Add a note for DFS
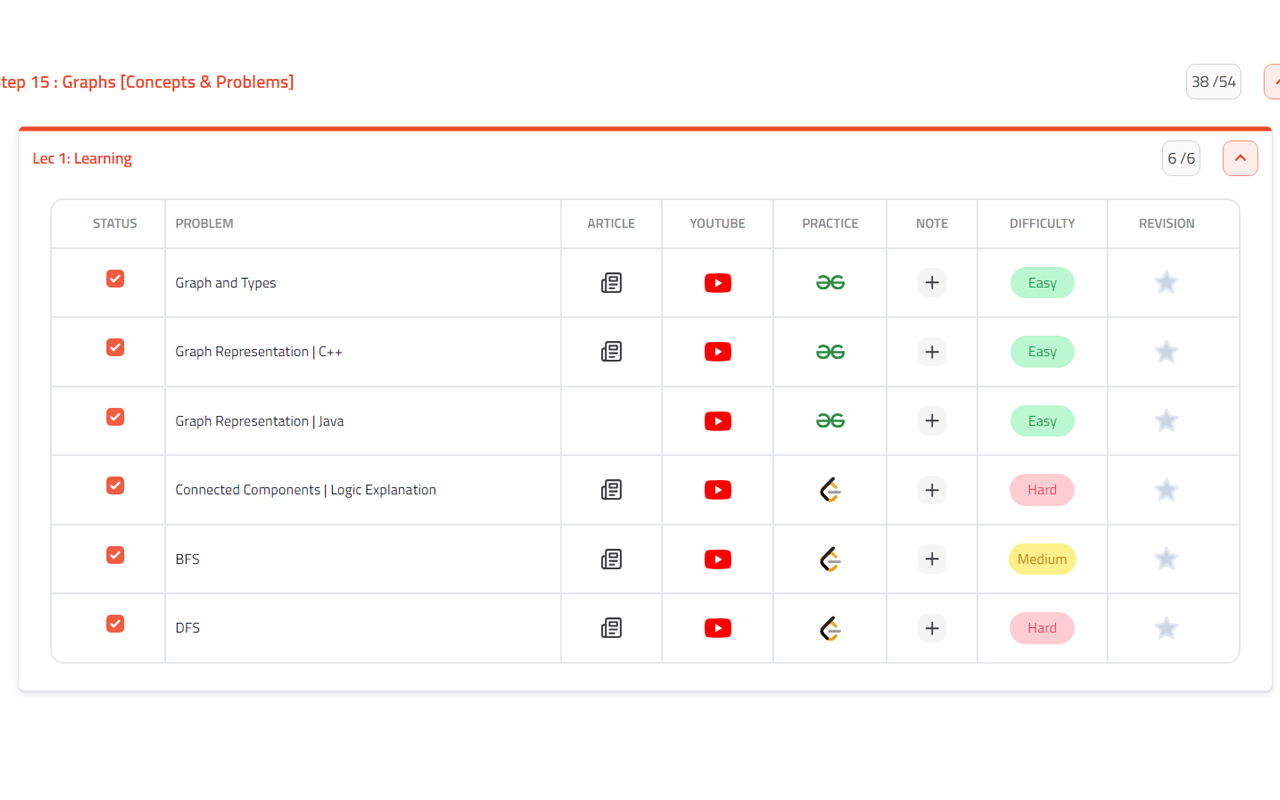This screenshot has height=800, width=1280. [x=932, y=628]
